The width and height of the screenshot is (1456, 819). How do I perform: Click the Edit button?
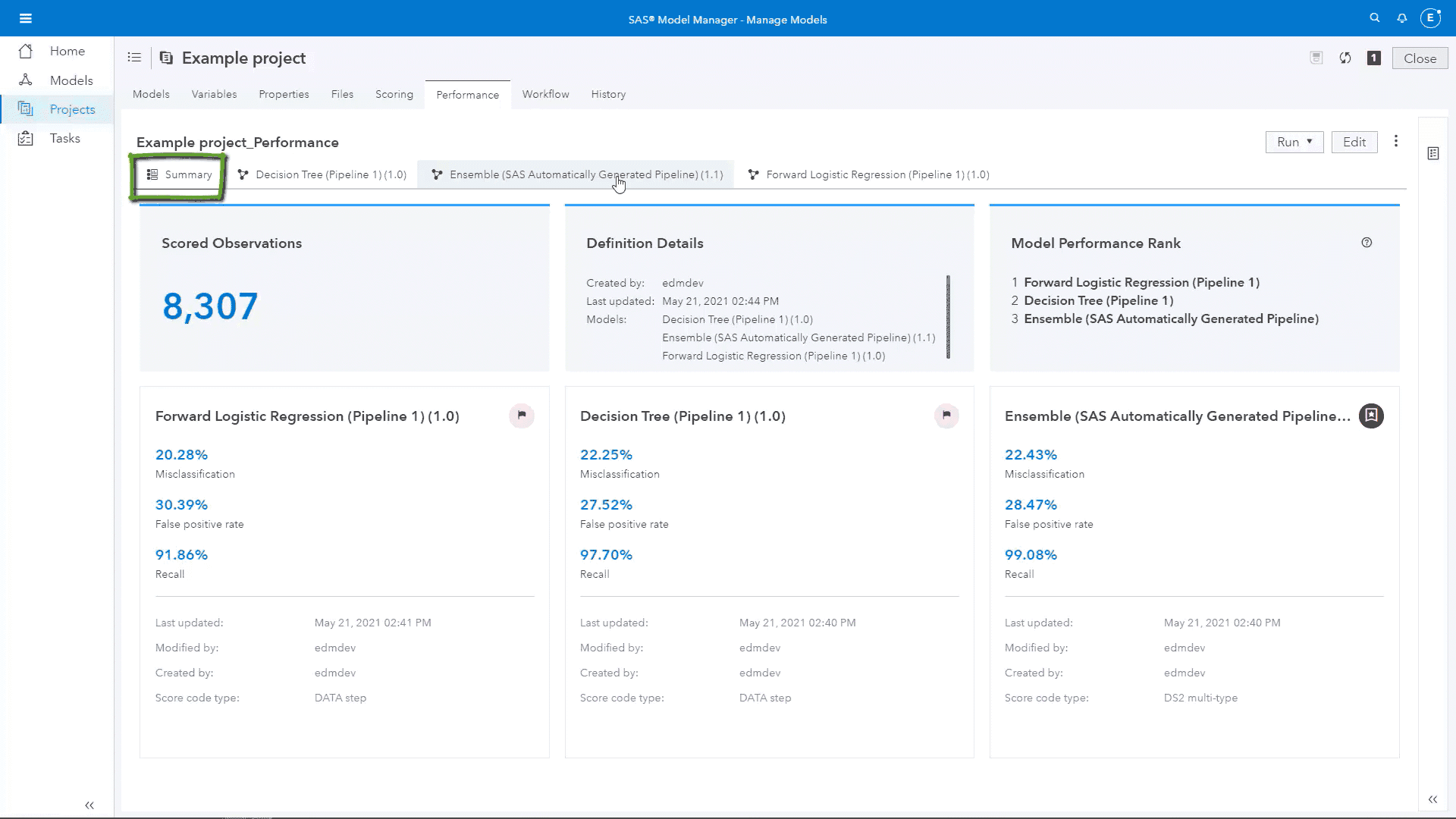(x=1354, y=142)
